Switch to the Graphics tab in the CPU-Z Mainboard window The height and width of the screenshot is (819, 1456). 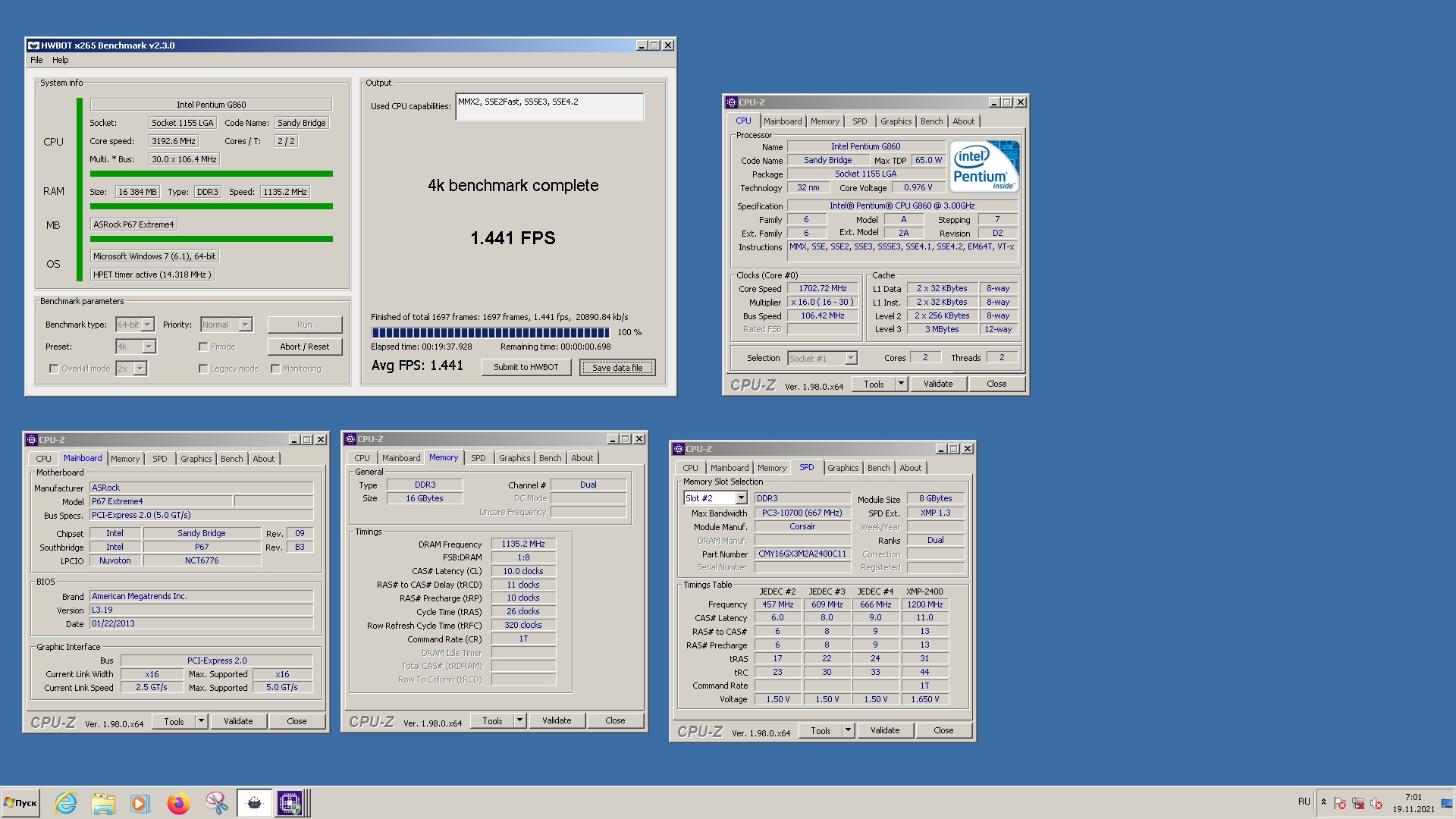(x=196, y=459)
